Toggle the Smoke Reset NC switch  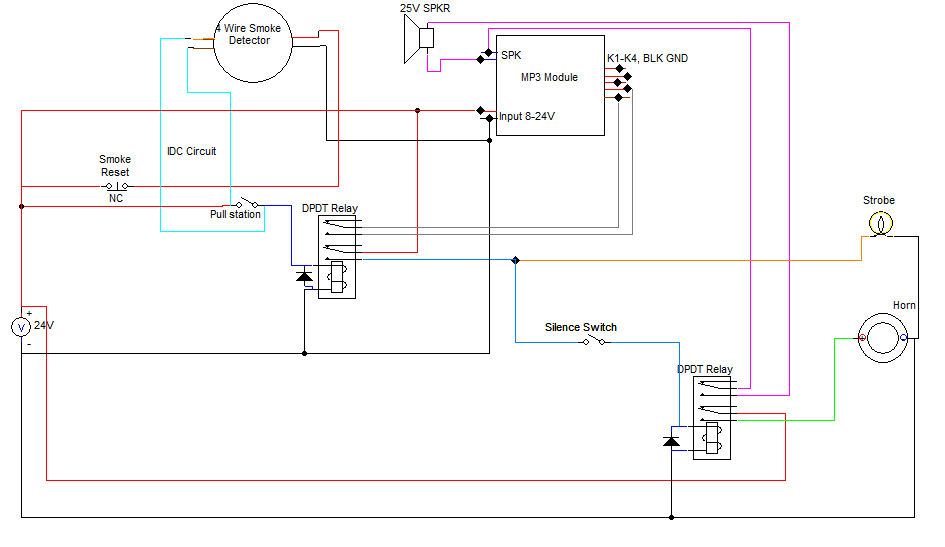pyautogui.click(x=116, y=186)
